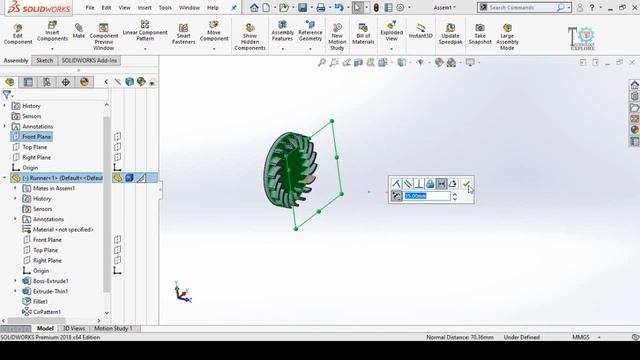Open the PropertyManager tab
This screenshot has width=640, height=360.
(28, 82)
